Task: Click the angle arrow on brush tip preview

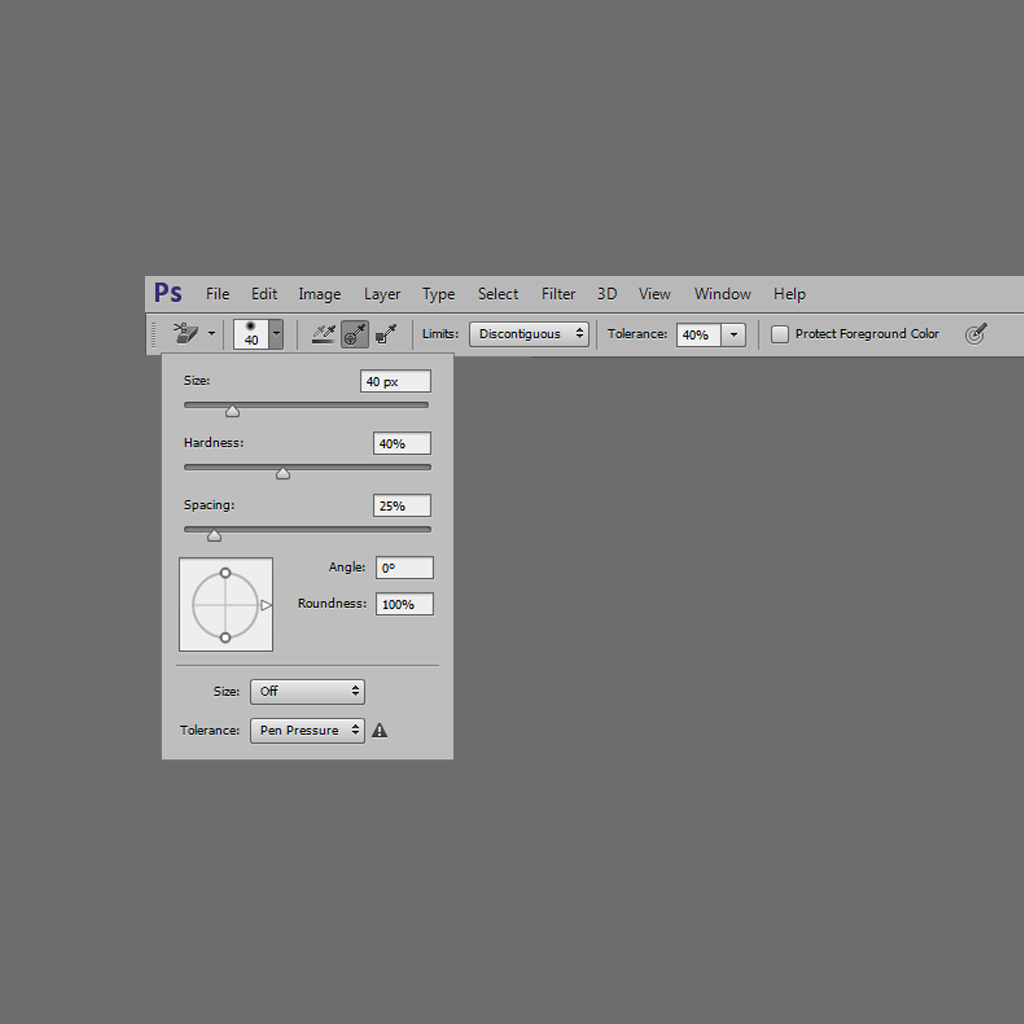Action: click(266, 604)
